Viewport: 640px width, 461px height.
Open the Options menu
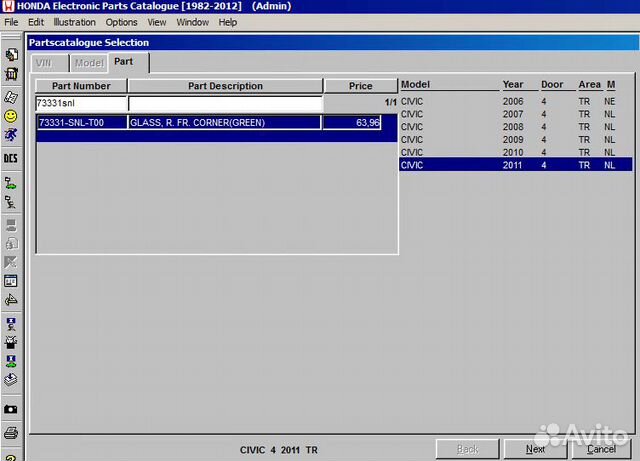pos(121,22)
